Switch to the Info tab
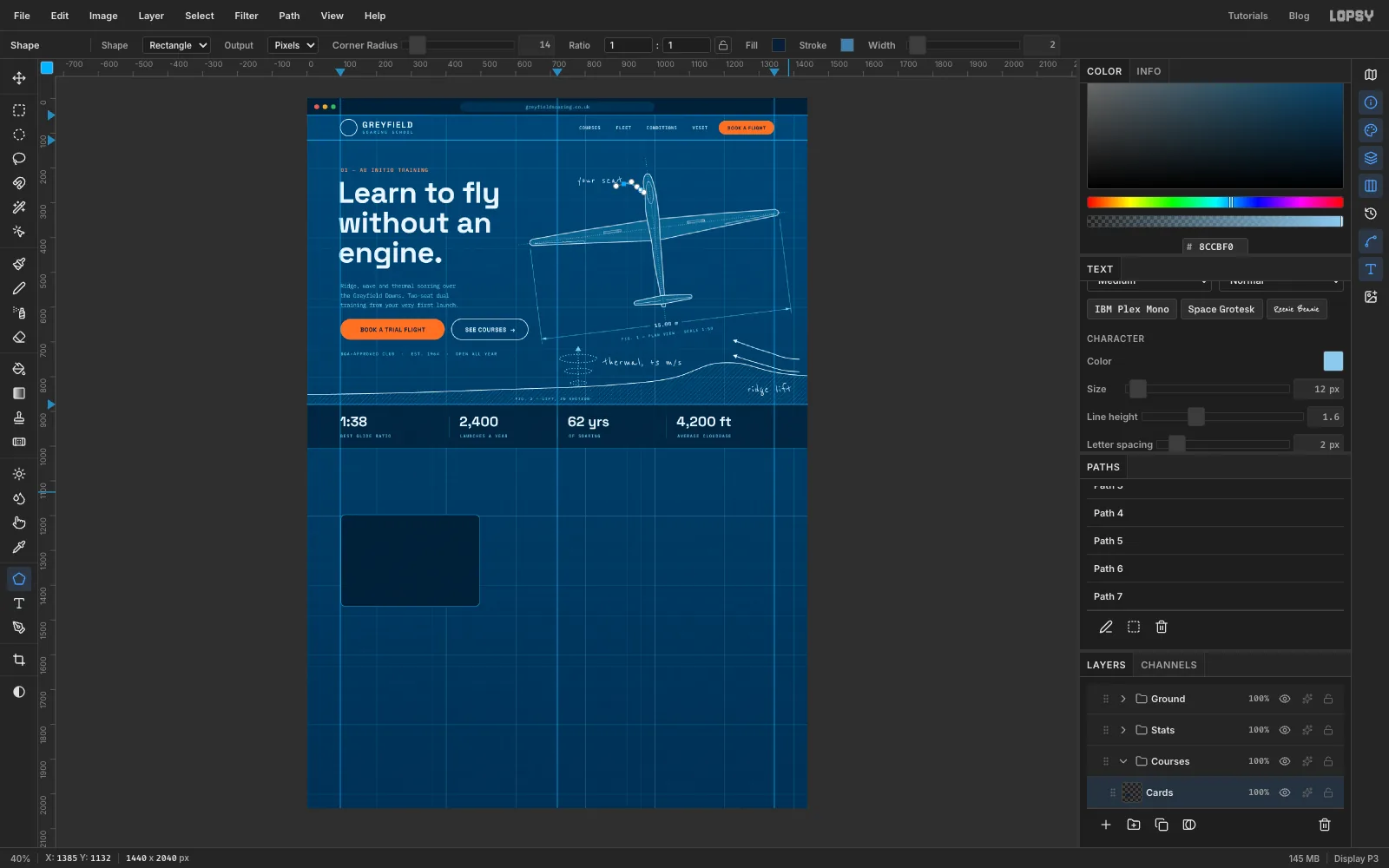Image resolution: width=1389 pixels, height=868 pixels. point(1149,71)
